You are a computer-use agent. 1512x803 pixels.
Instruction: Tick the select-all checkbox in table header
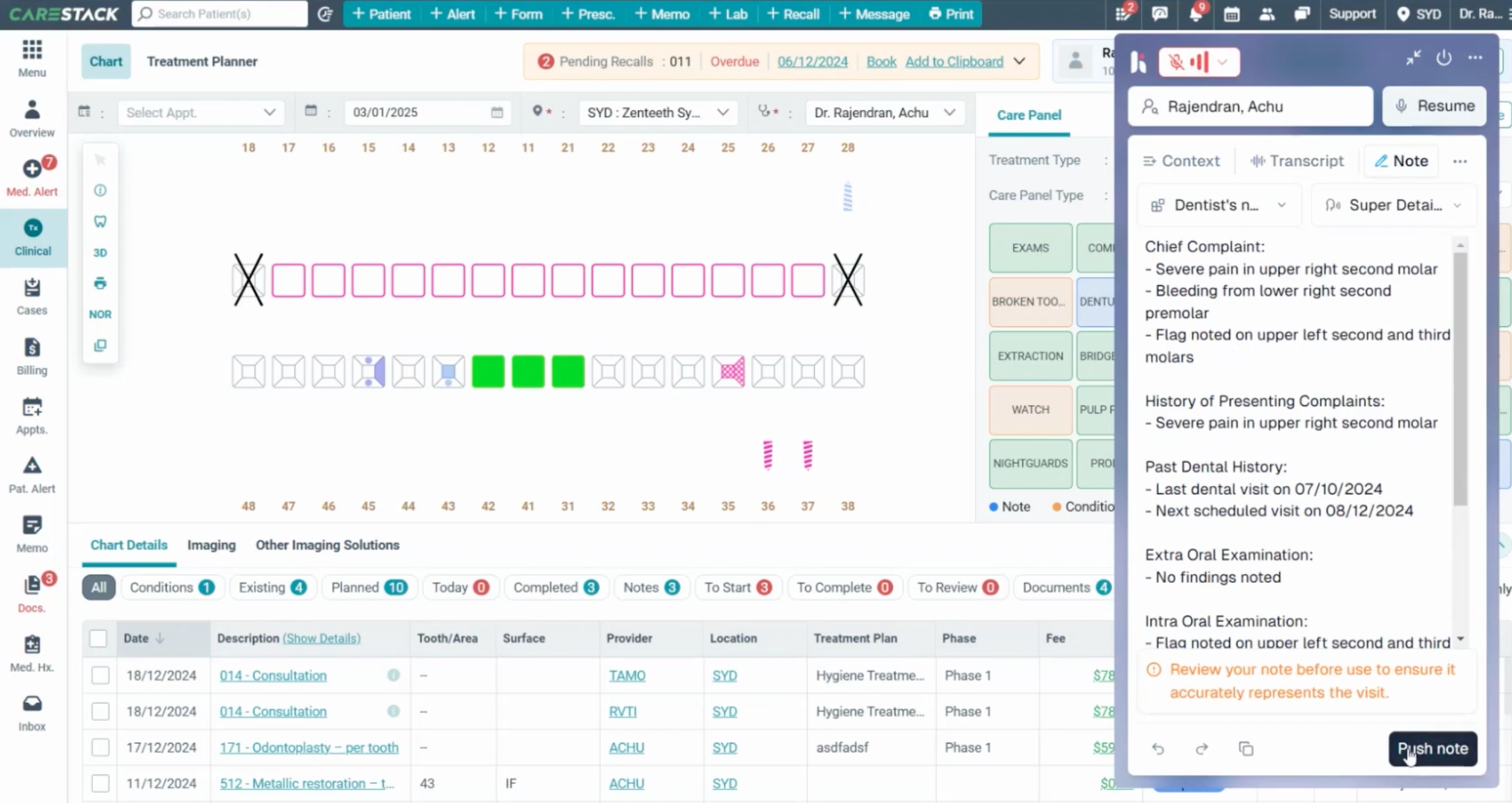click(x=98, y=638)
